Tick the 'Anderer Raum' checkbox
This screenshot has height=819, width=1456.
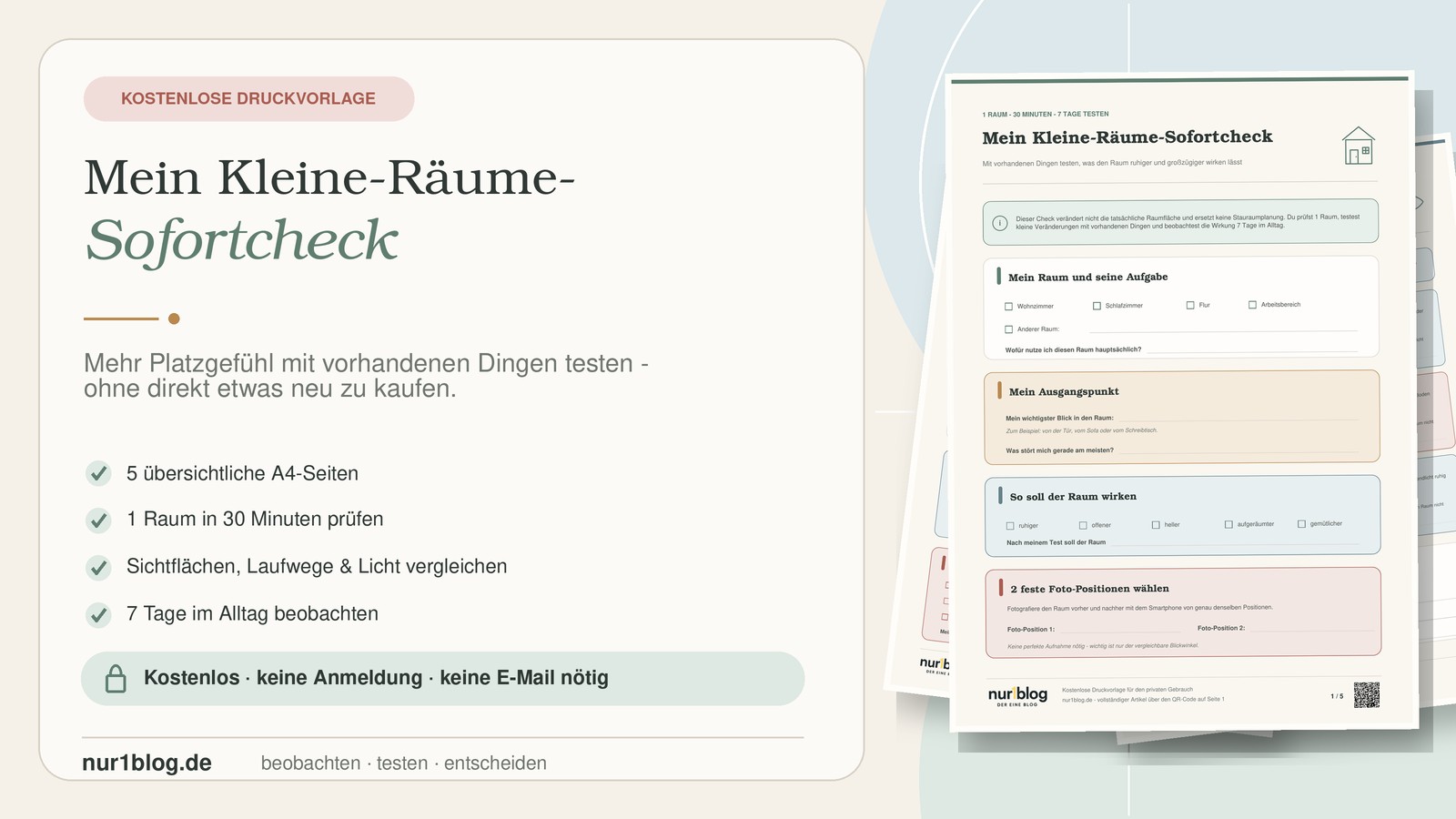(x=1008, y=329)
